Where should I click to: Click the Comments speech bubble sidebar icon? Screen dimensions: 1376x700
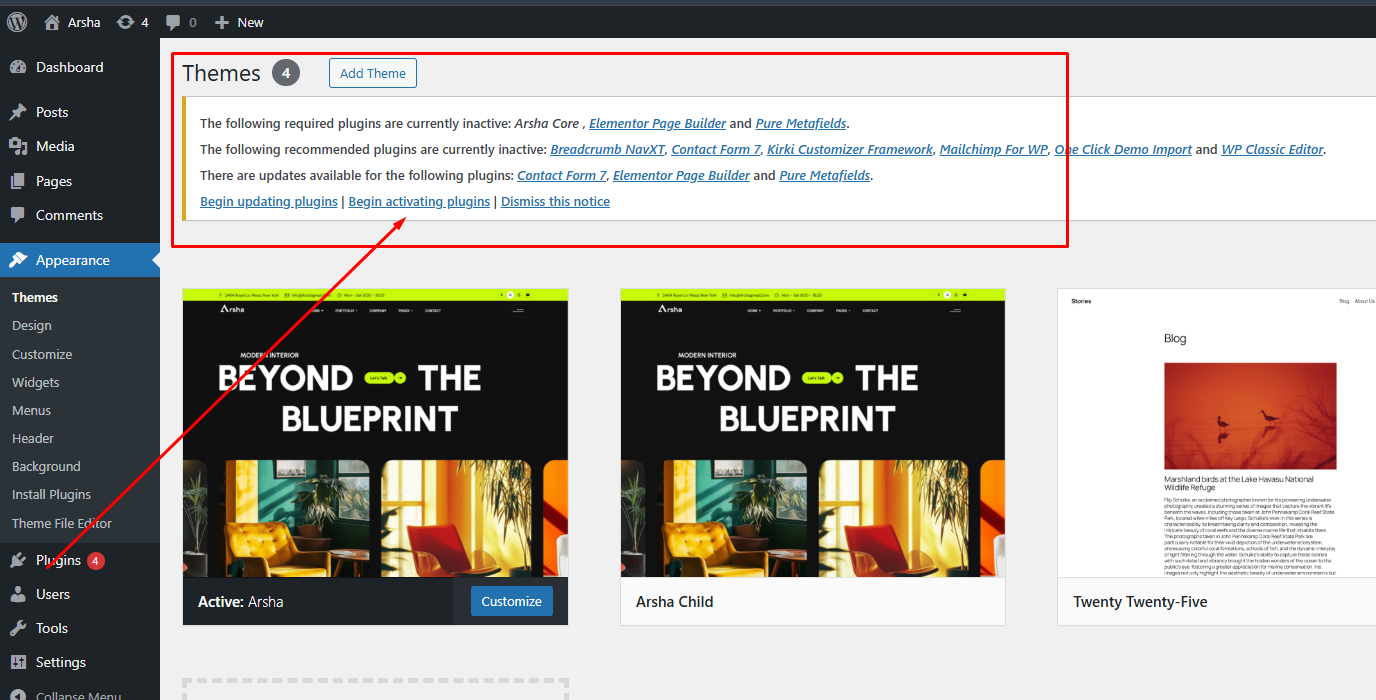pos(18,215)
